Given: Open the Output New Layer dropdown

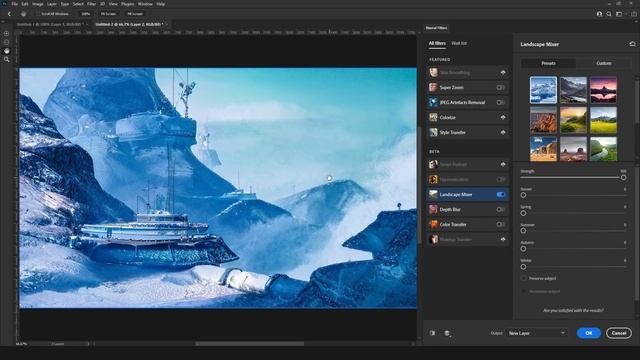Looking at the screenshot, I should (537, 333).
